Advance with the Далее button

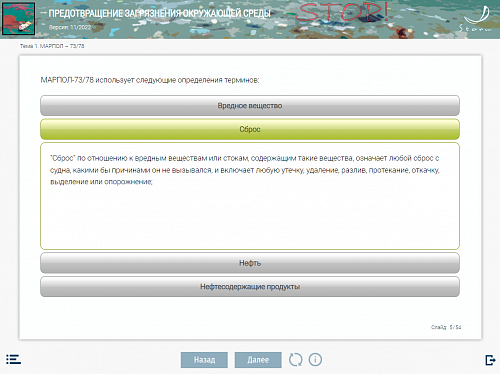(x=258, y=360)
